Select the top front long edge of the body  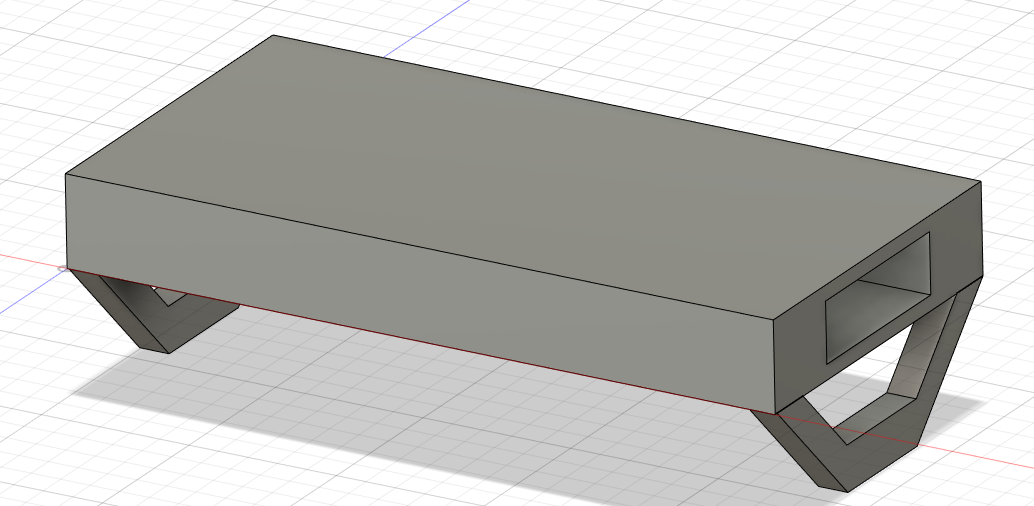click(x=419, y=247)
